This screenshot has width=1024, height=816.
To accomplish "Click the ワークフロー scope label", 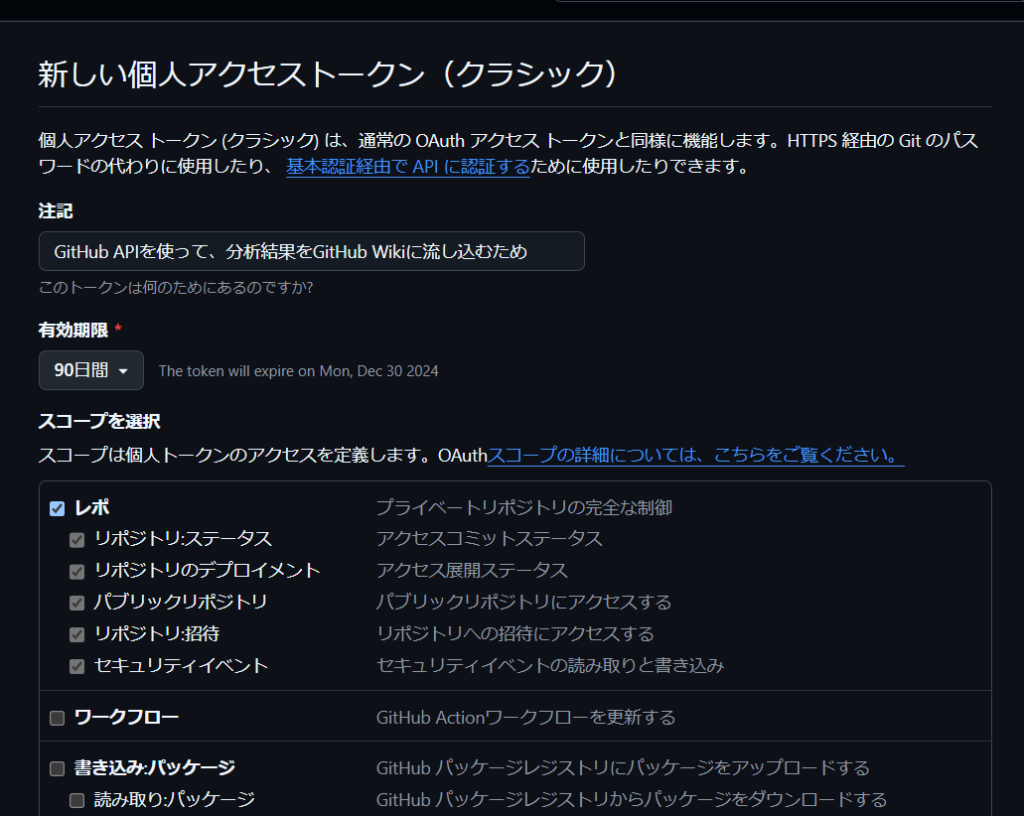I will pos(127,717).
